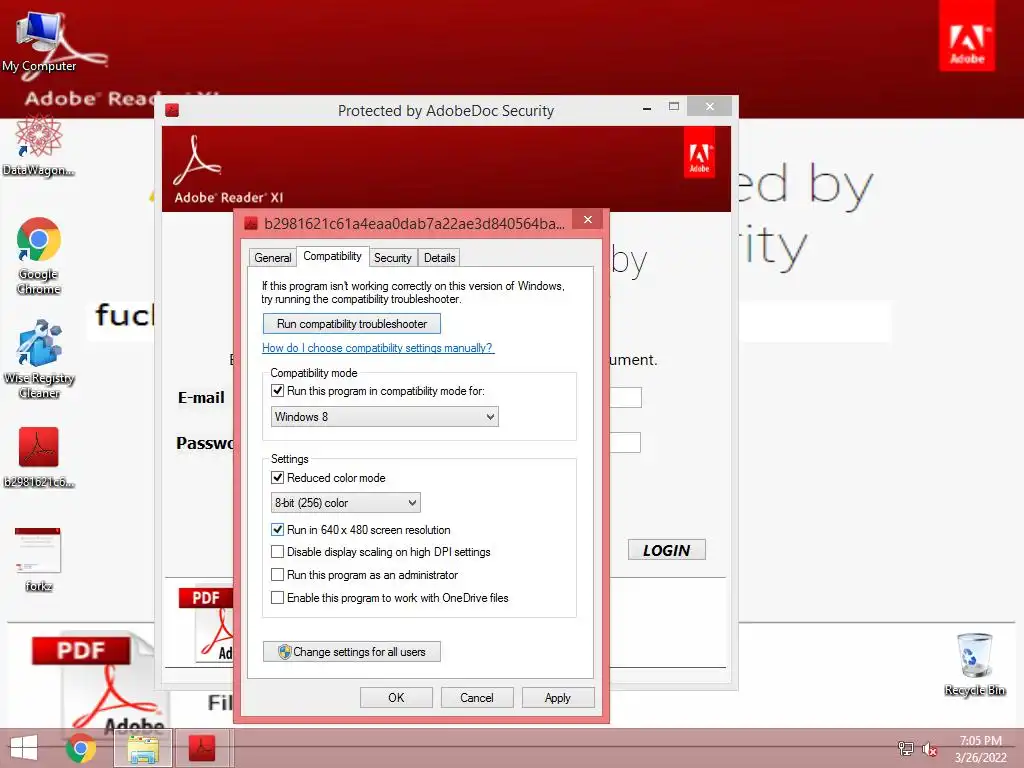Open the Wise Registry Cleaner desktop icon
This screenshot has width=1024, height=768.
click(39, 359)
